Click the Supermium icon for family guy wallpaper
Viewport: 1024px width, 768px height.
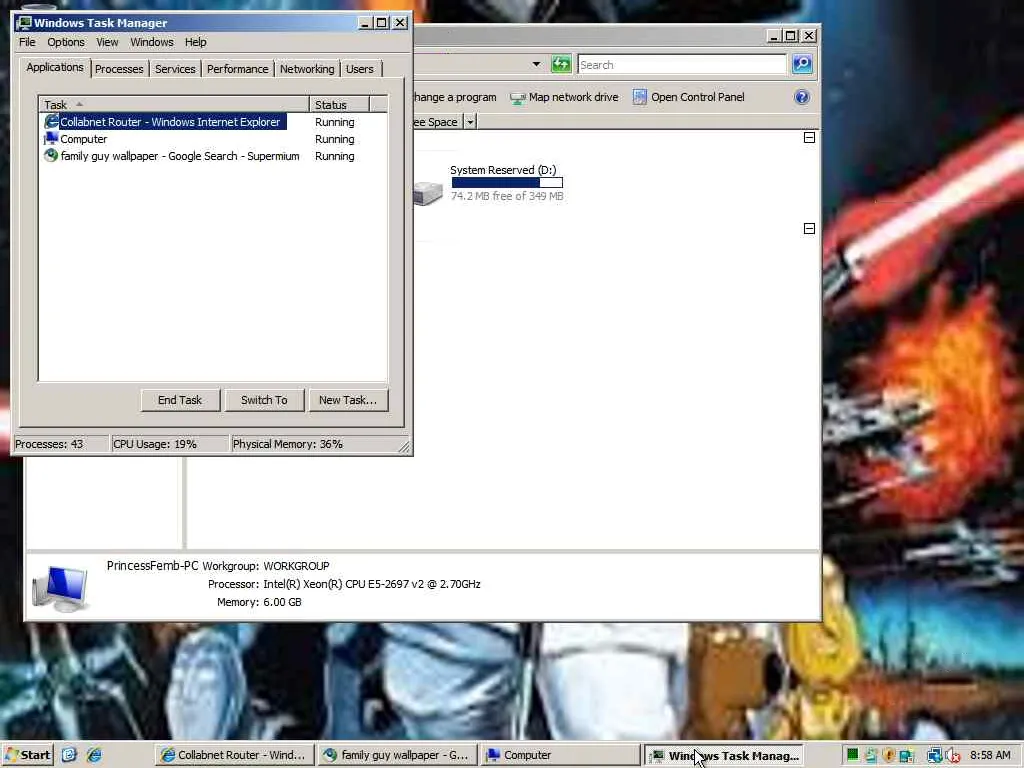click(51, 155)
